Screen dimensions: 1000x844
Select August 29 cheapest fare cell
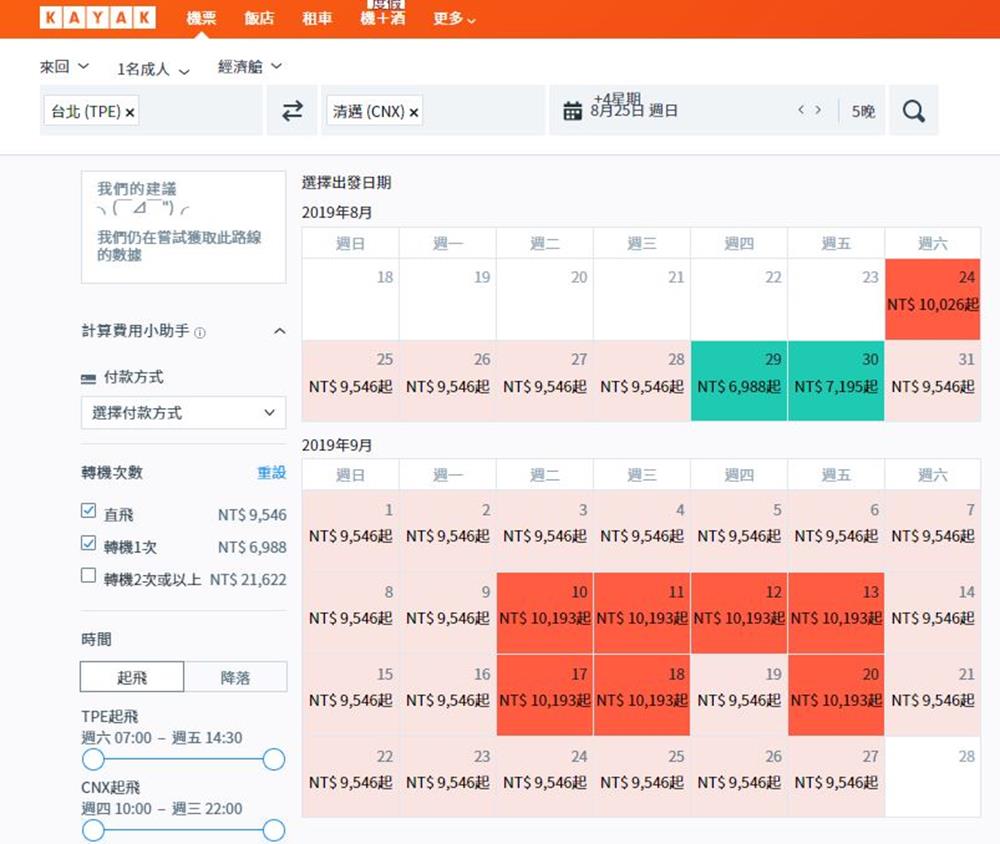[739, 380]
